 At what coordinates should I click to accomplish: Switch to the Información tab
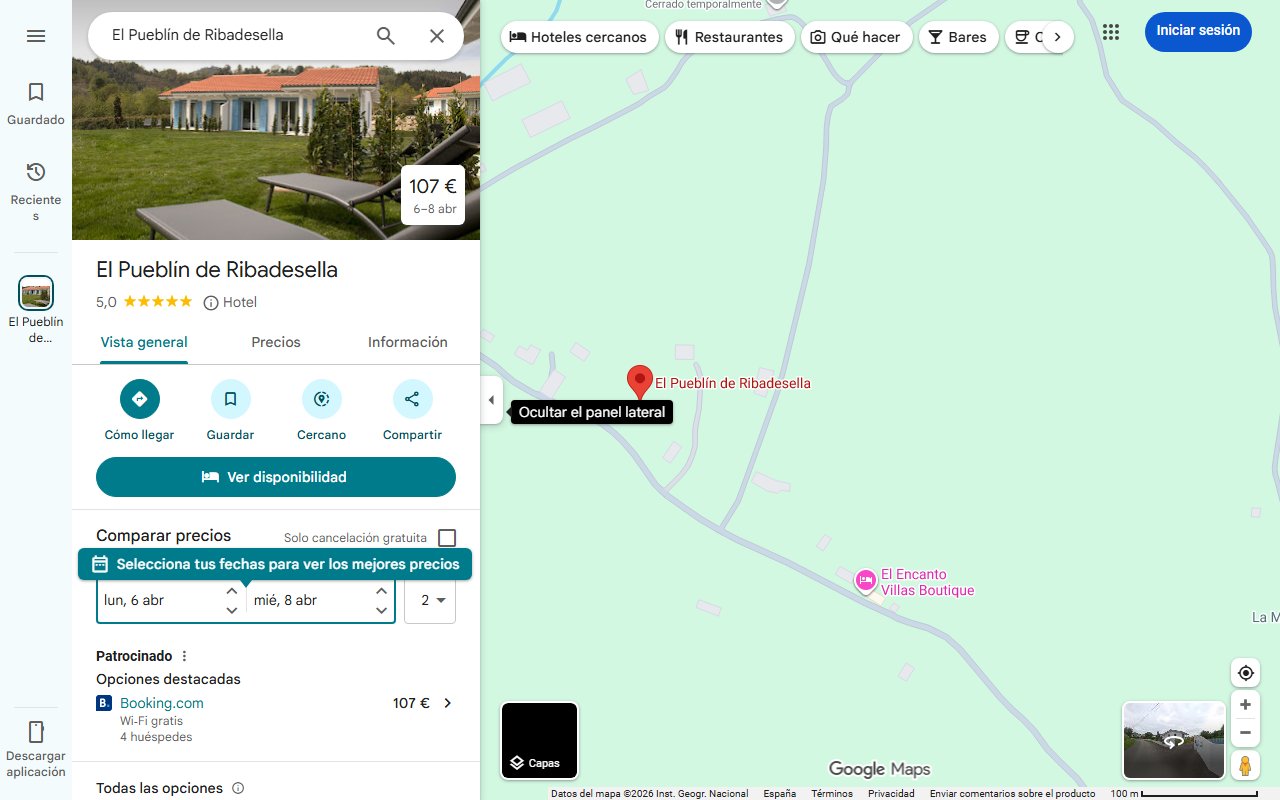[x=408, y=342]
